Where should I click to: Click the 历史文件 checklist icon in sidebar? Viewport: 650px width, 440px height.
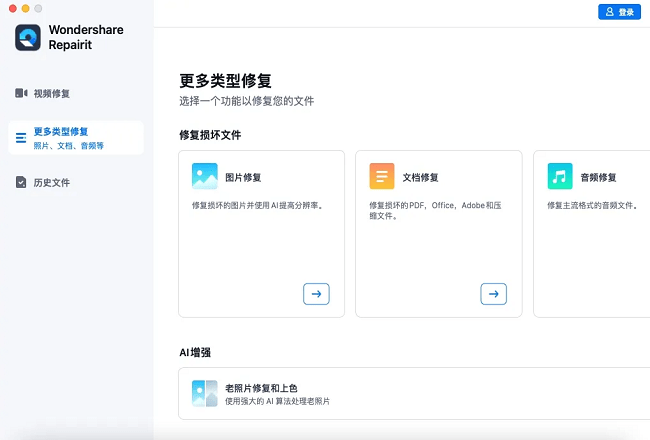coord(21,182)
